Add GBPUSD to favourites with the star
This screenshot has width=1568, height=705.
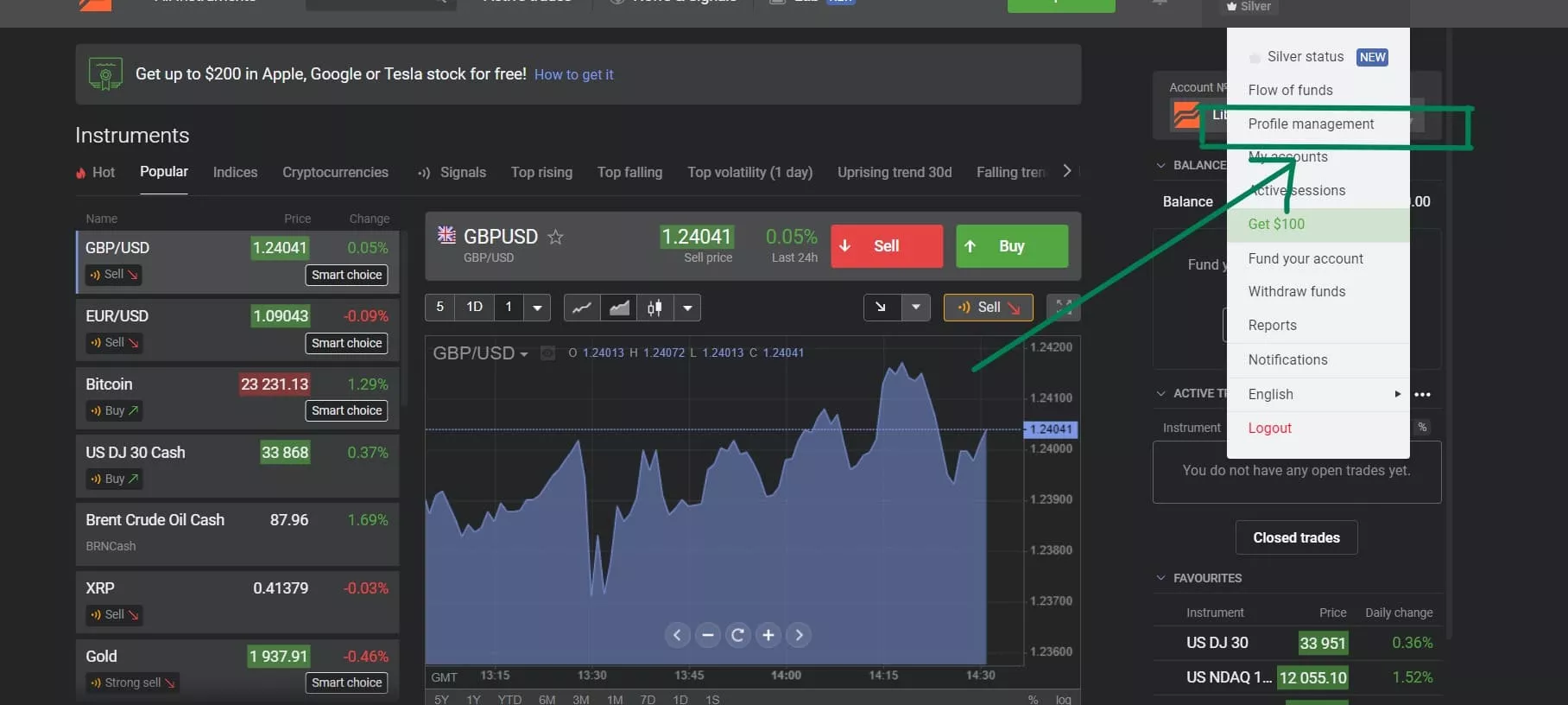(x=555, y=237)
